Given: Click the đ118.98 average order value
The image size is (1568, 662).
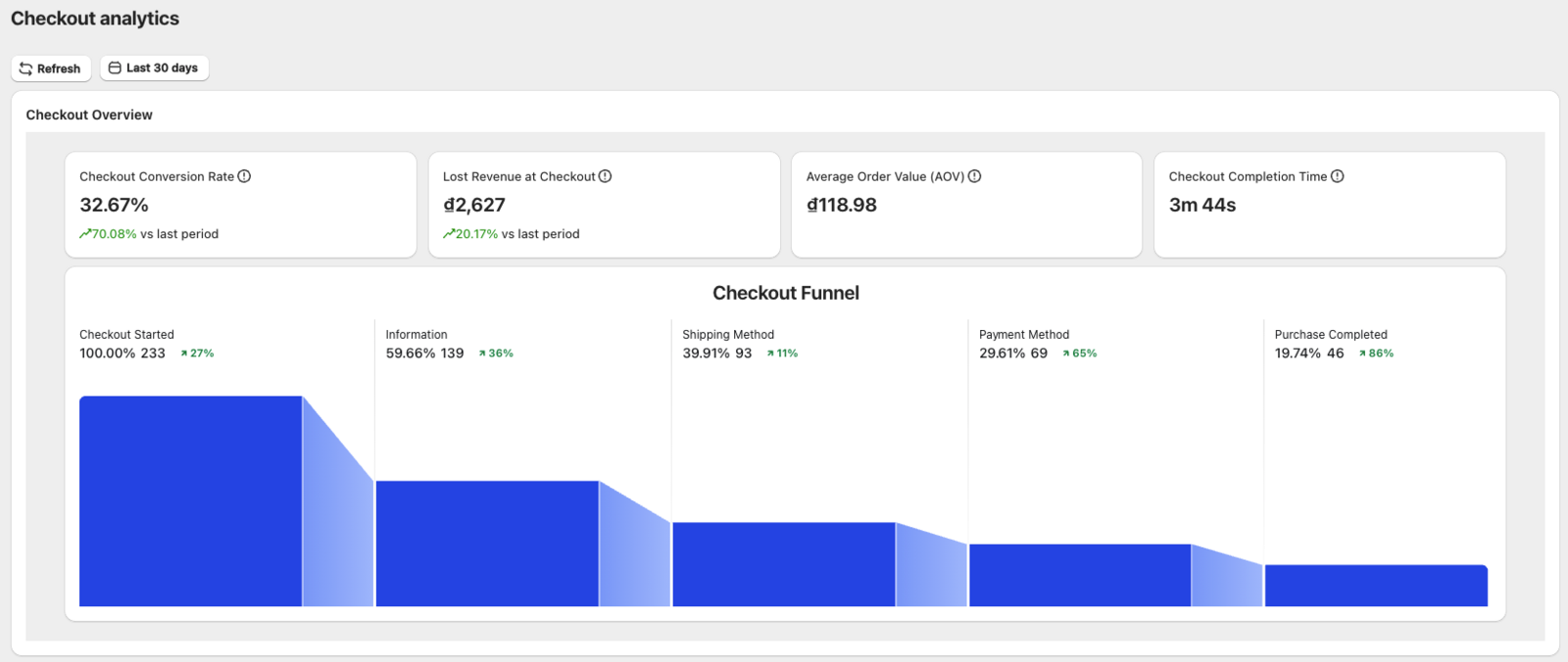Looking at the screenshot, I should click(x=842, y=205).
